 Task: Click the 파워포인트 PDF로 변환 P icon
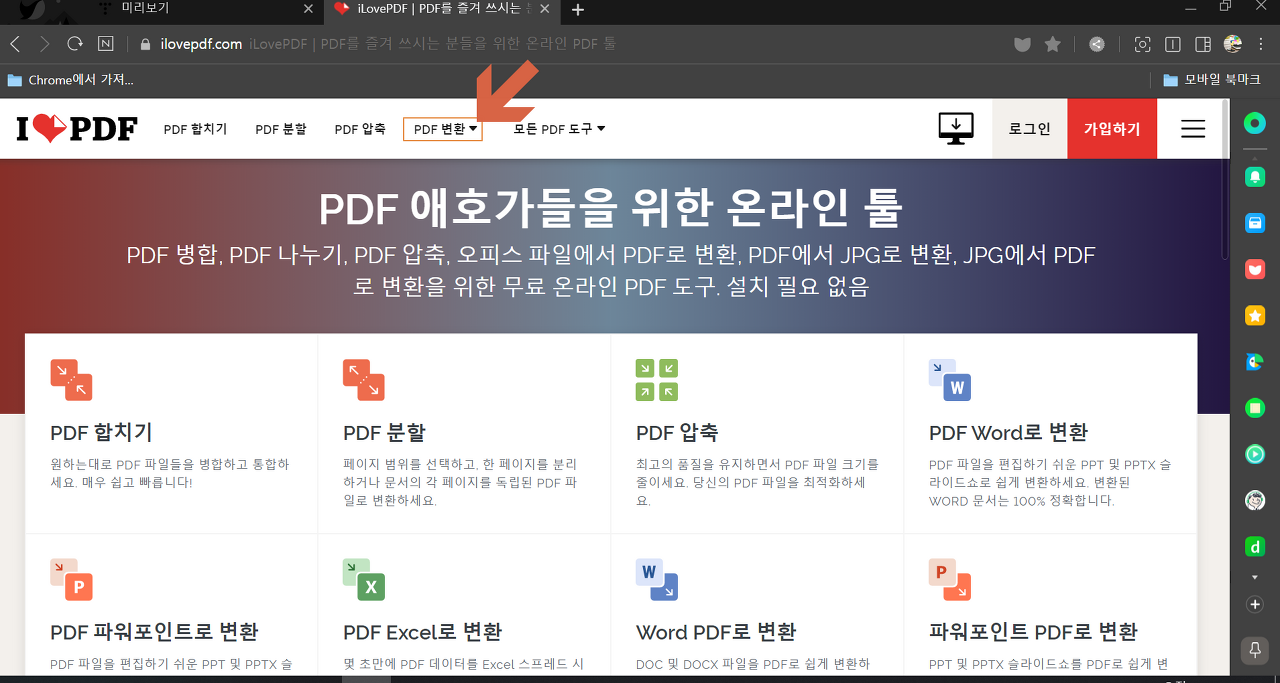tap(950, 580)
